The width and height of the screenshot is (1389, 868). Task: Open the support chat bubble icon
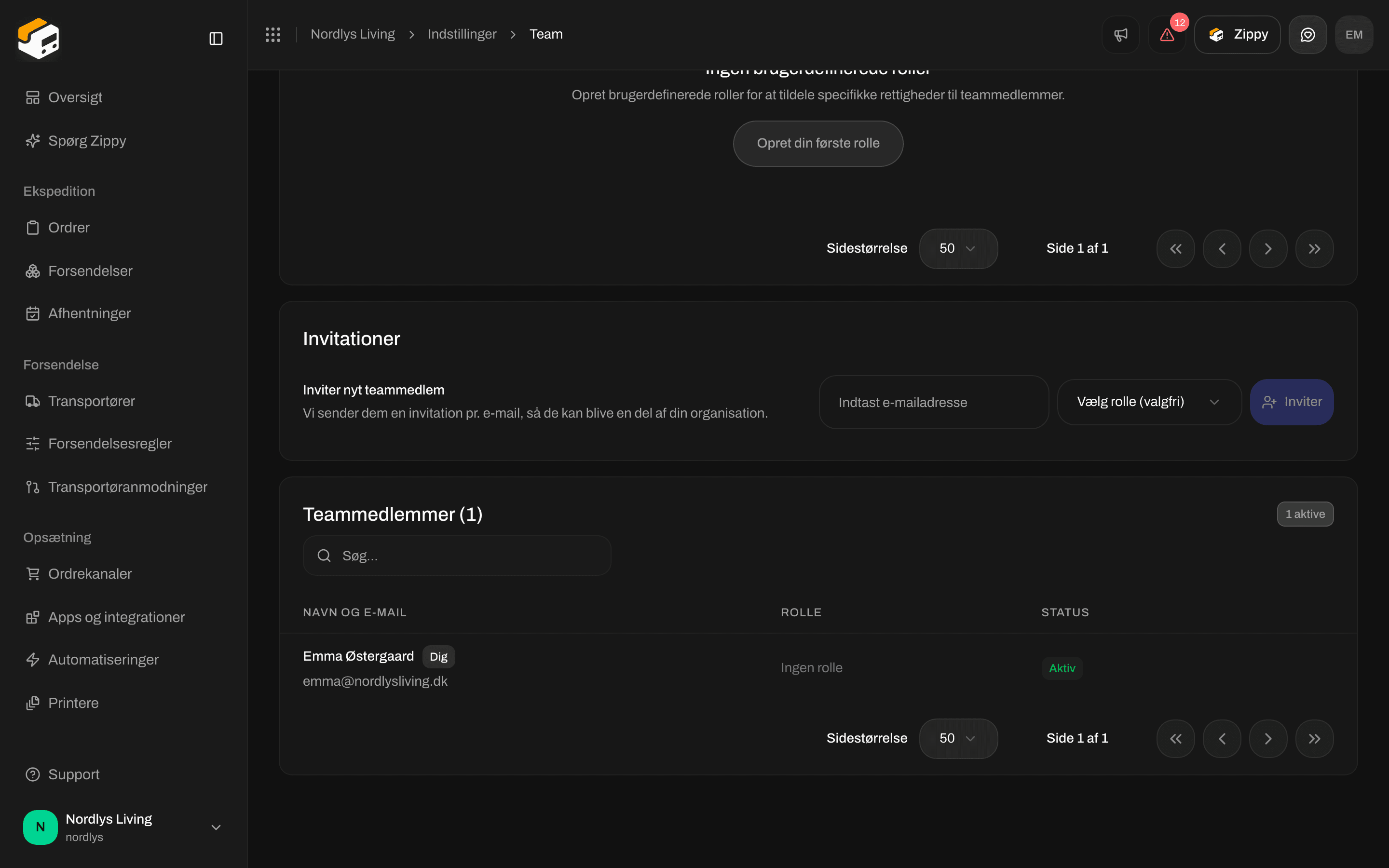pos(1307,34)
